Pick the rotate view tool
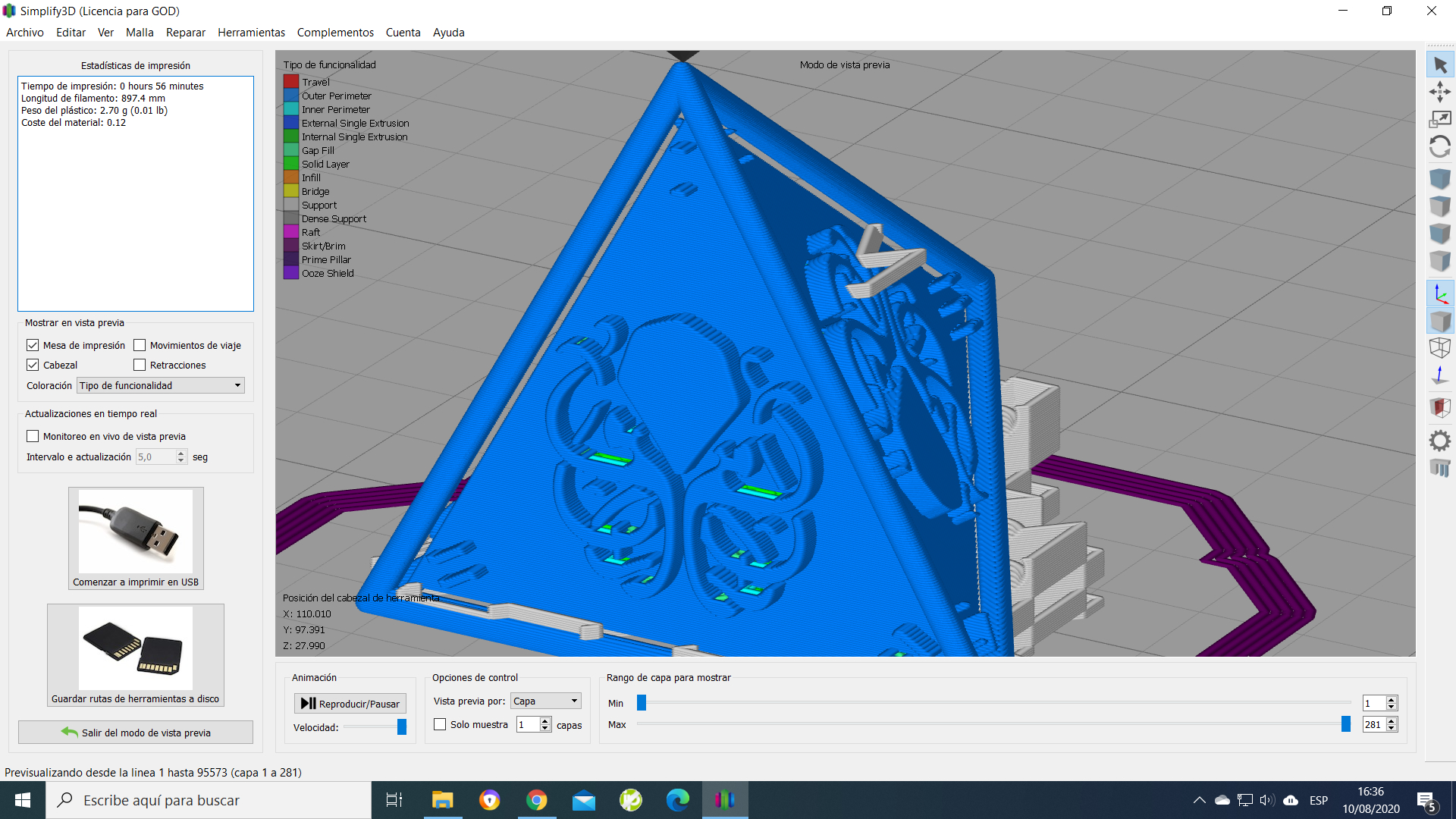Image resolution: width=1456 pixels, height=819 pixels. pos(1440,146)
